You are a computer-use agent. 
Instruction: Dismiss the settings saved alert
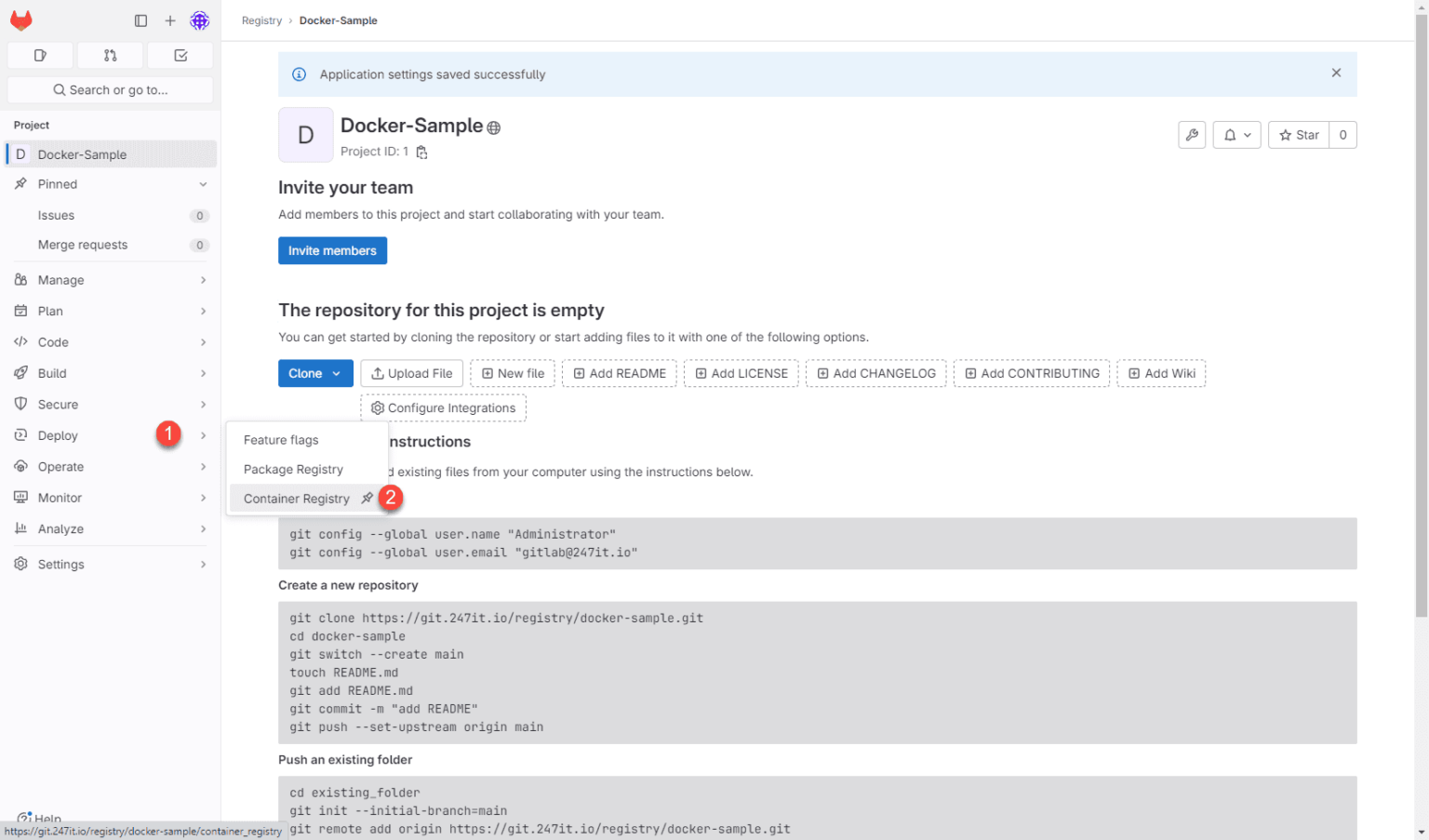pyautogui.click(x=1336, y=73)
